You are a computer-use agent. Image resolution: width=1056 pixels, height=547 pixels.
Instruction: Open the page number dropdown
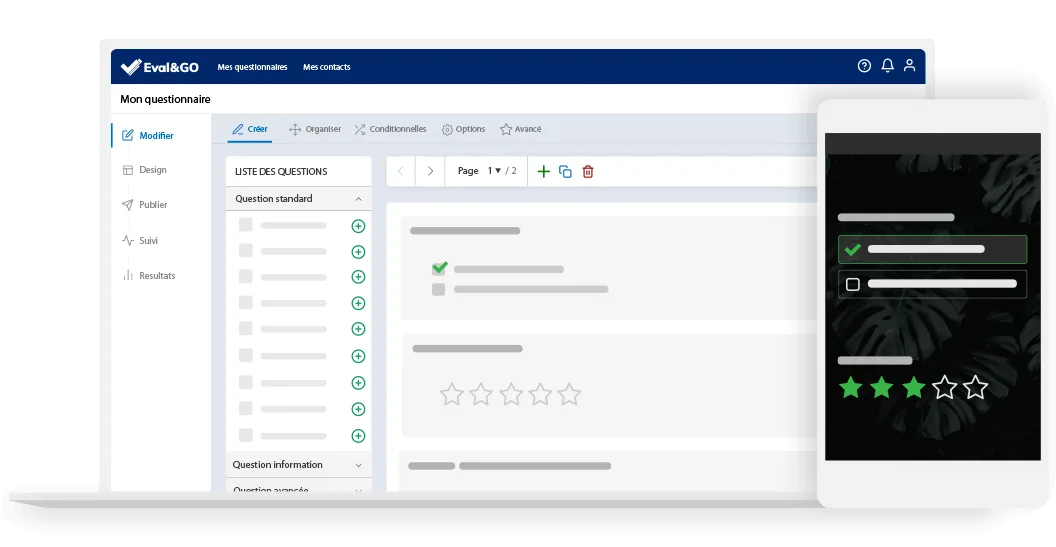click(x=494, y=171)
